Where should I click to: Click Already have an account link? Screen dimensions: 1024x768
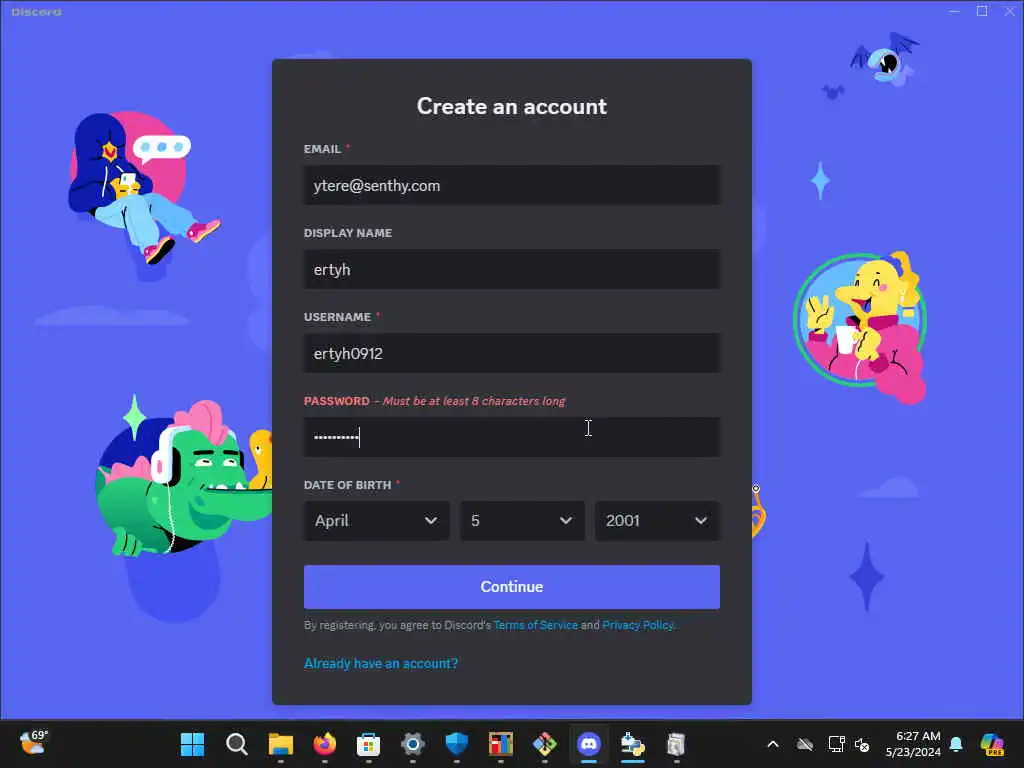[381, 664]
